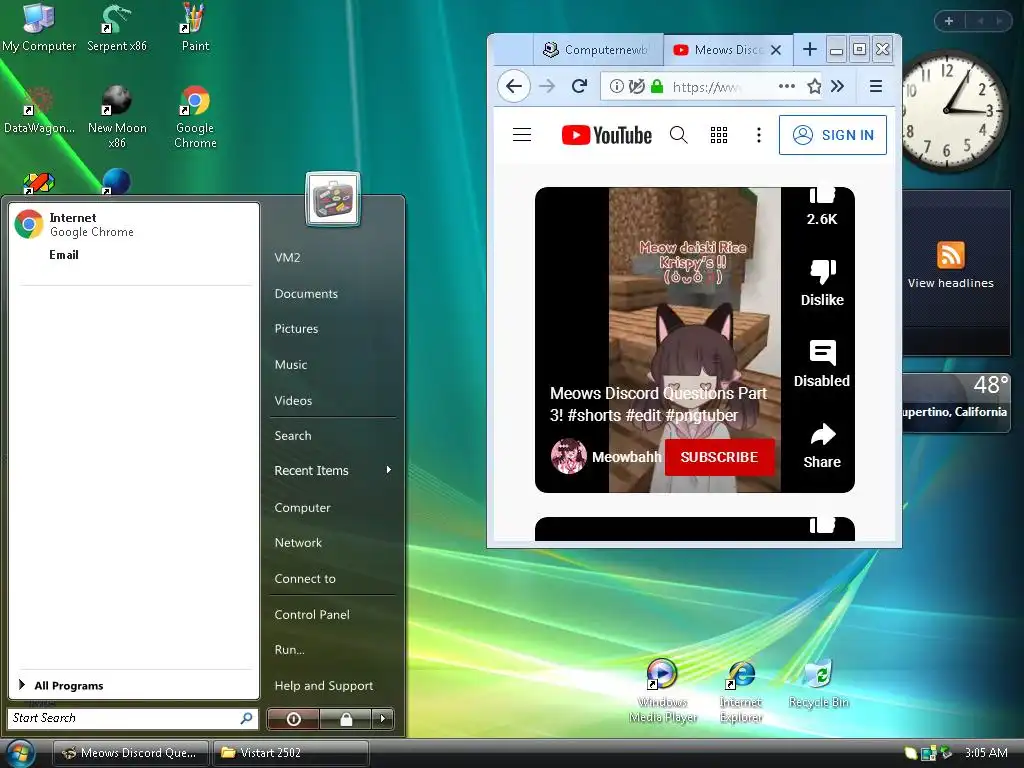Open Videos from Start menu
The height and width of the screenshot is (768, 1024).
(x=293, y=400)
